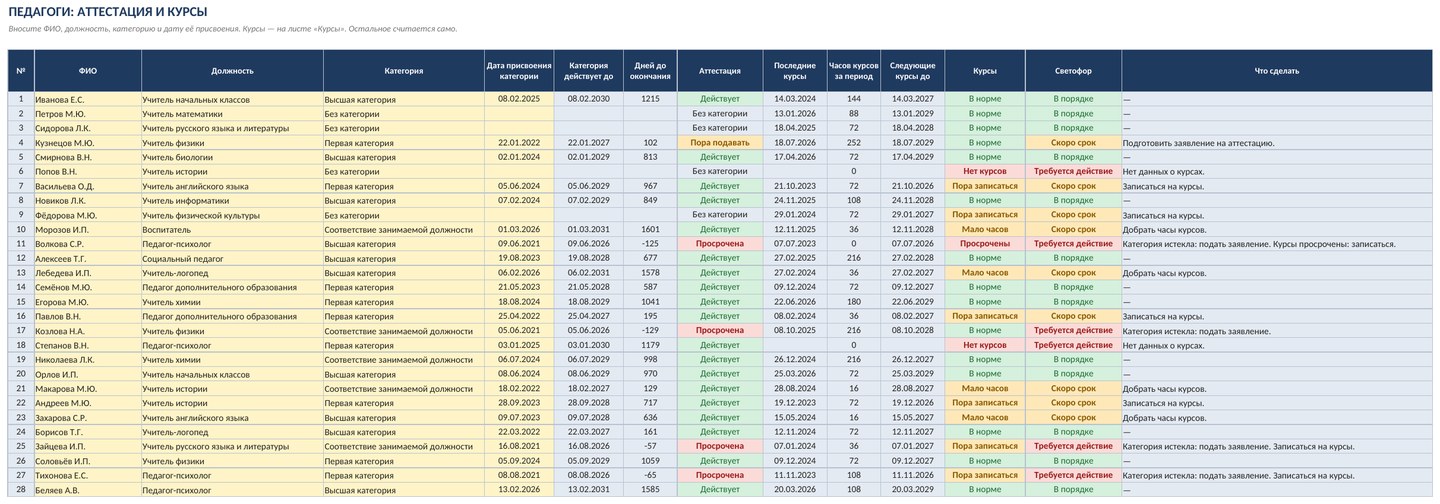The height and width of the screenshot is (504, 1440).
Task: Click the name cell "Беляев А.В."
Action: pos(88,491)
